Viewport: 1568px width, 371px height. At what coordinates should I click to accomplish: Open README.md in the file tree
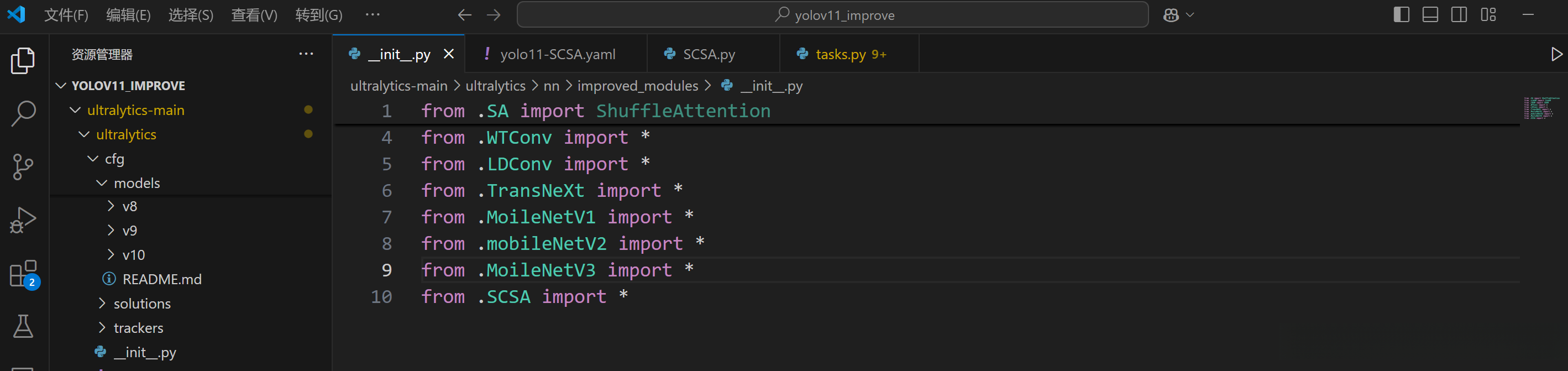click(161, 279)
